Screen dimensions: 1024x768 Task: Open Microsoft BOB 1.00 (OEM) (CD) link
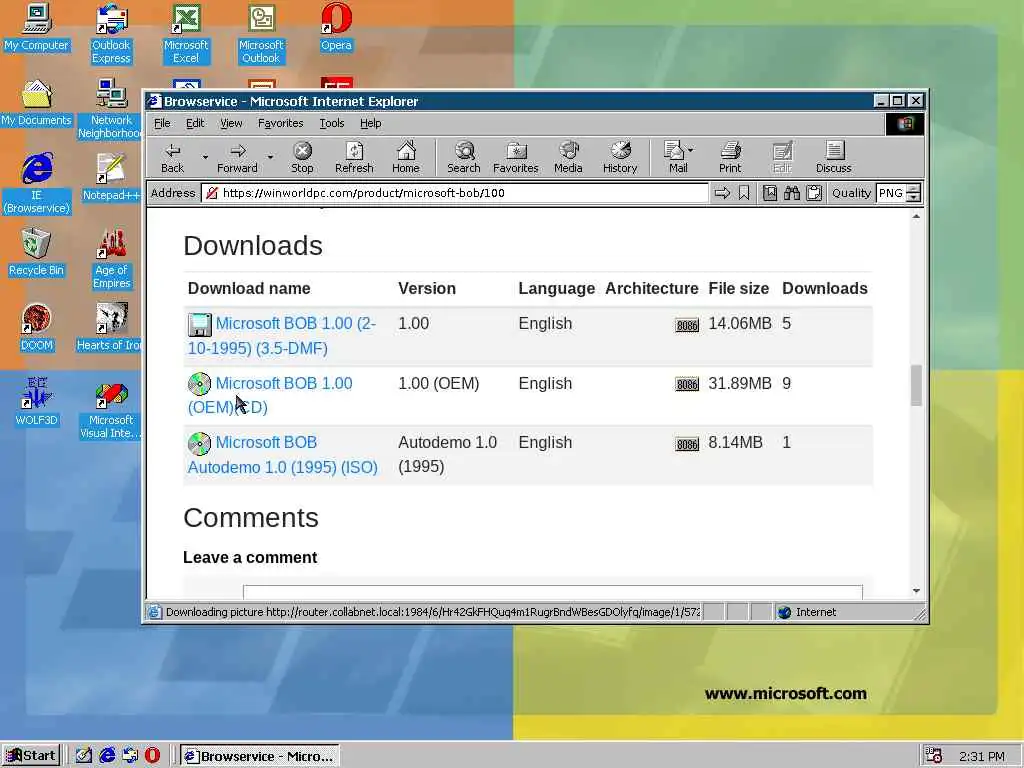coord(270,395)
